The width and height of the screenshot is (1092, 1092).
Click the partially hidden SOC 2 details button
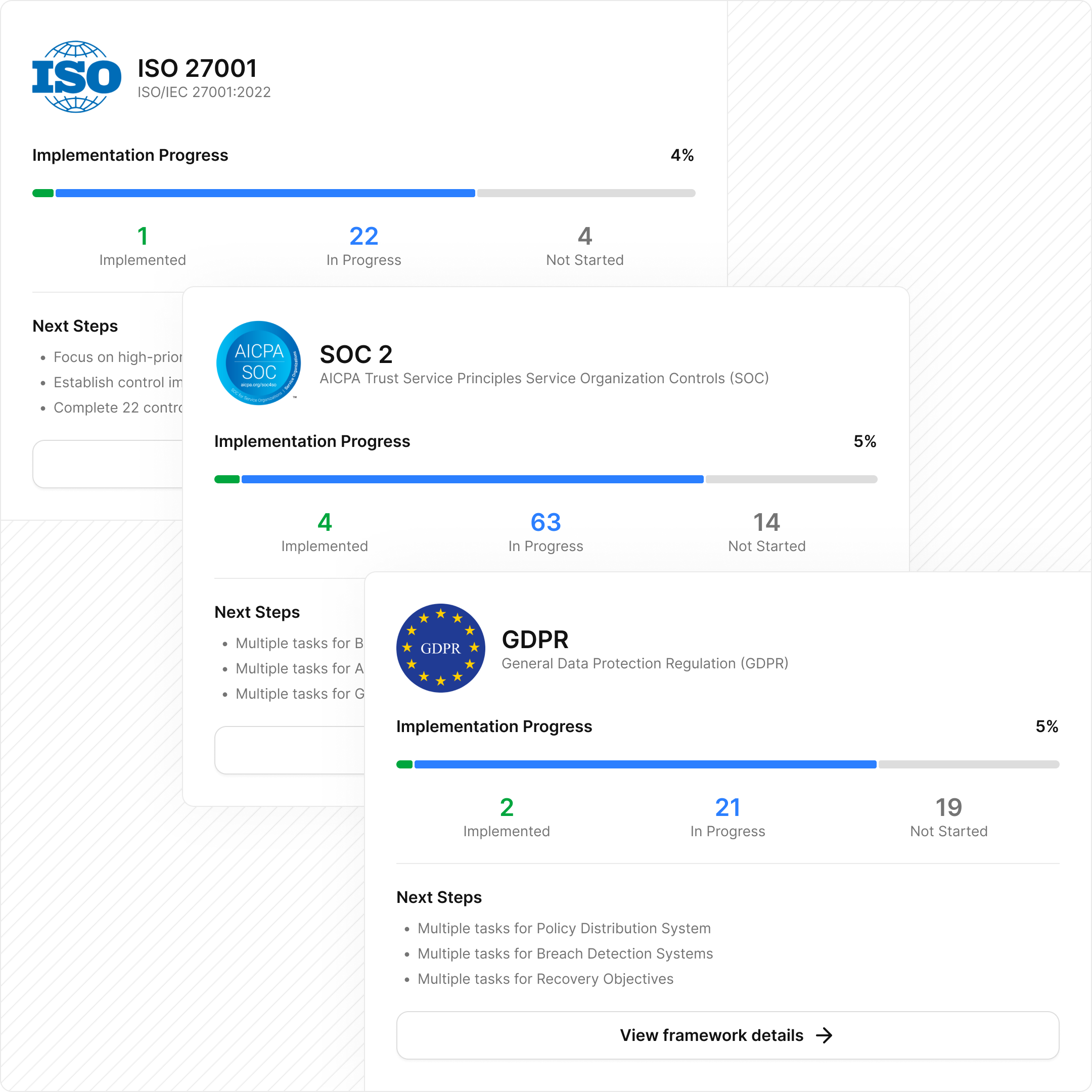point(289,750)
